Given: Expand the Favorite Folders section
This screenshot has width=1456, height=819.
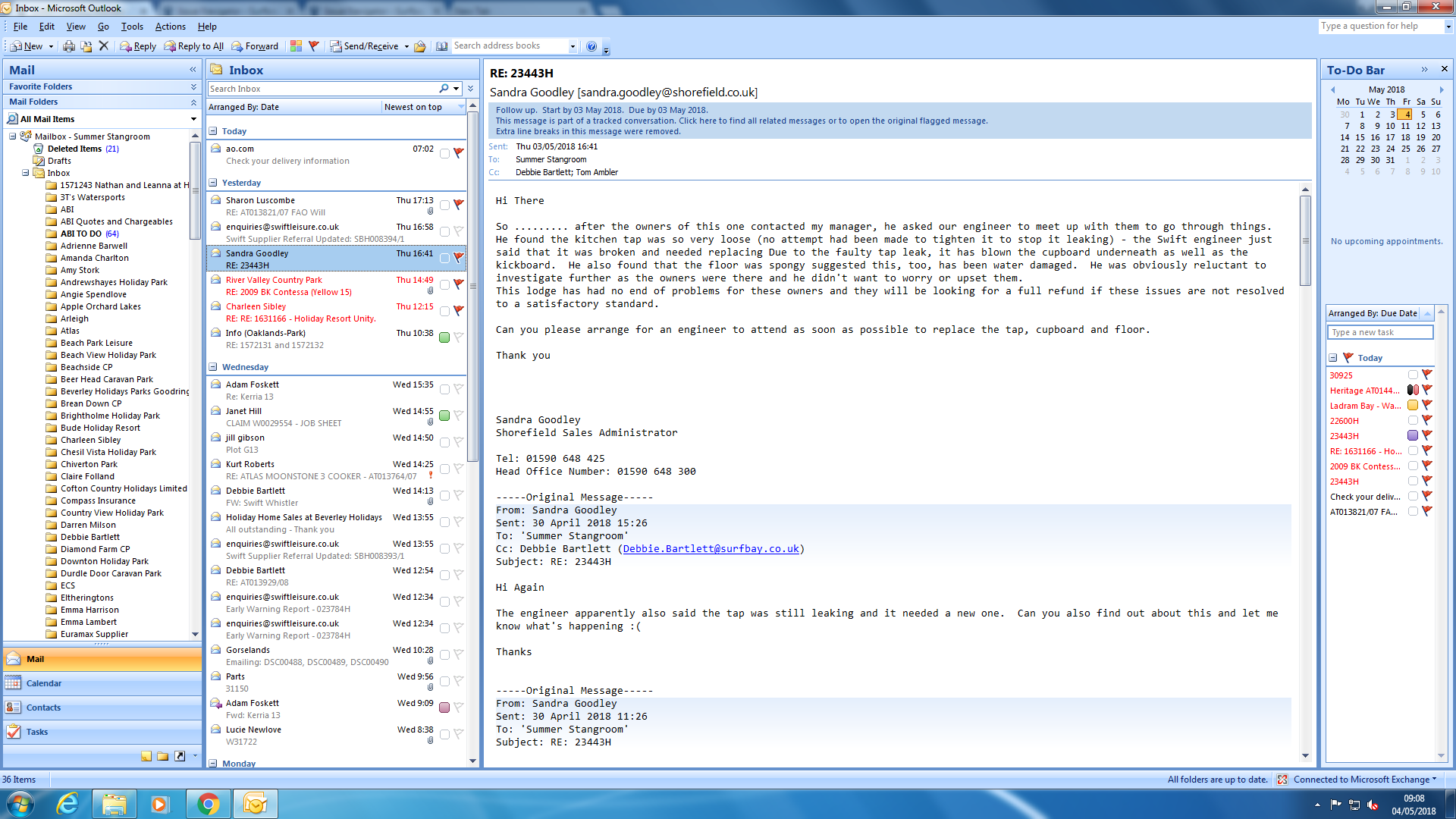Looking at the screenshot, I should point(193,86).
